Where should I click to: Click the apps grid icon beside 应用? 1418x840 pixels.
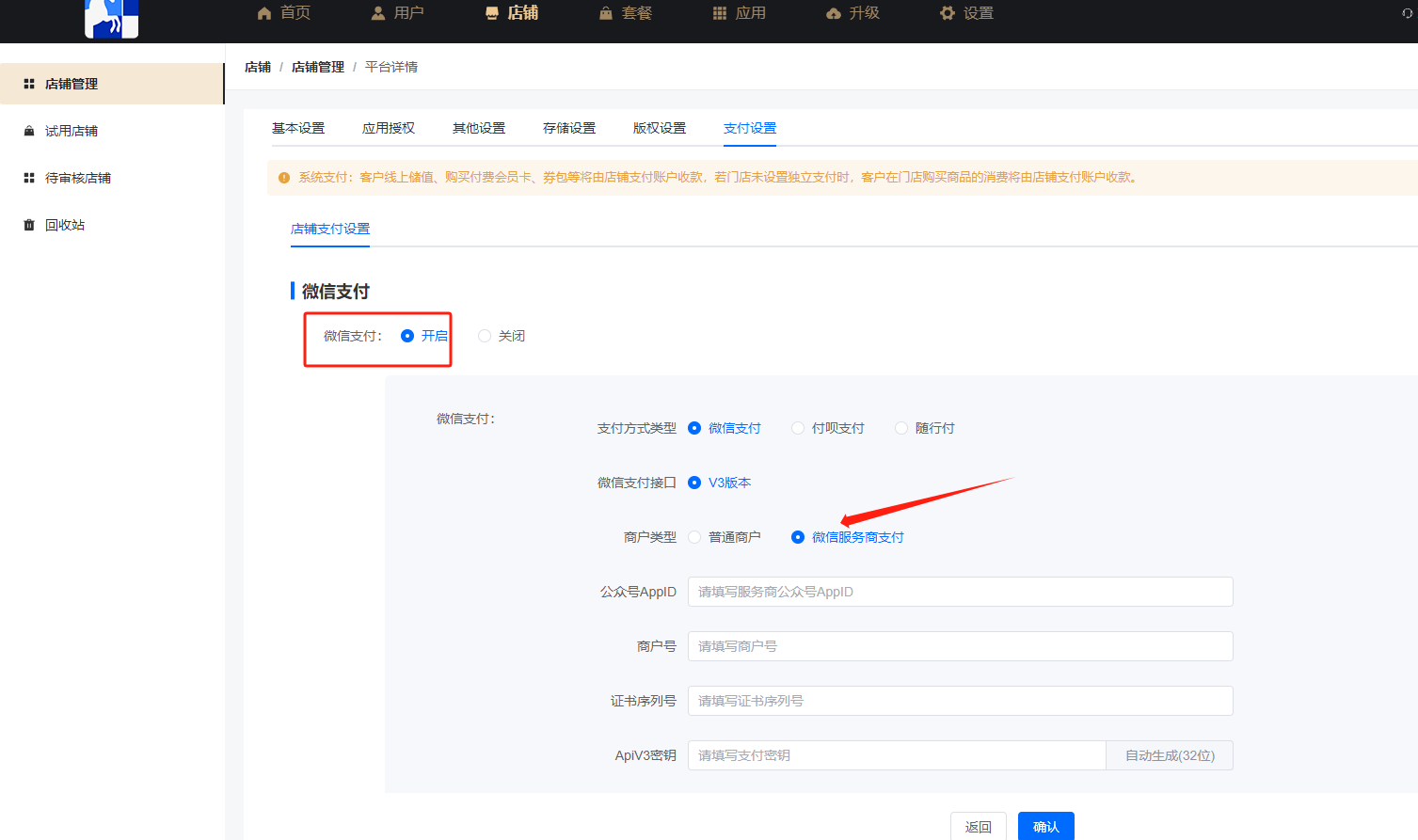pyautogui.click(x=720, y=13)
